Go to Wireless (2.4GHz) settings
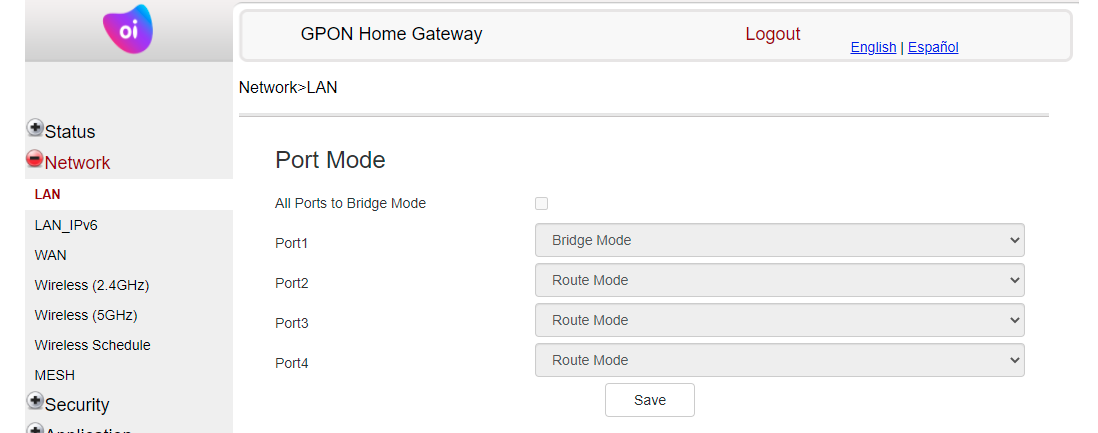 coord(92,285)
